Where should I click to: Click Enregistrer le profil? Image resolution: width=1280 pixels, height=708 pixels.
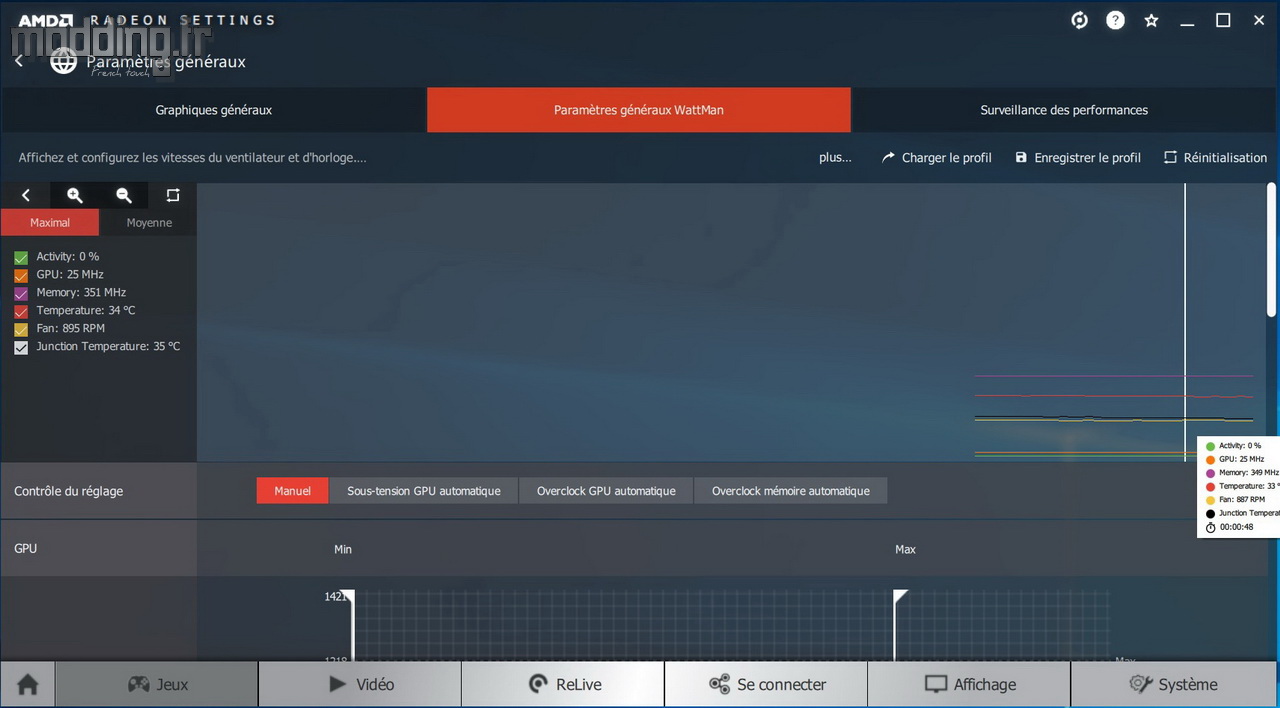click(1078, 157)
